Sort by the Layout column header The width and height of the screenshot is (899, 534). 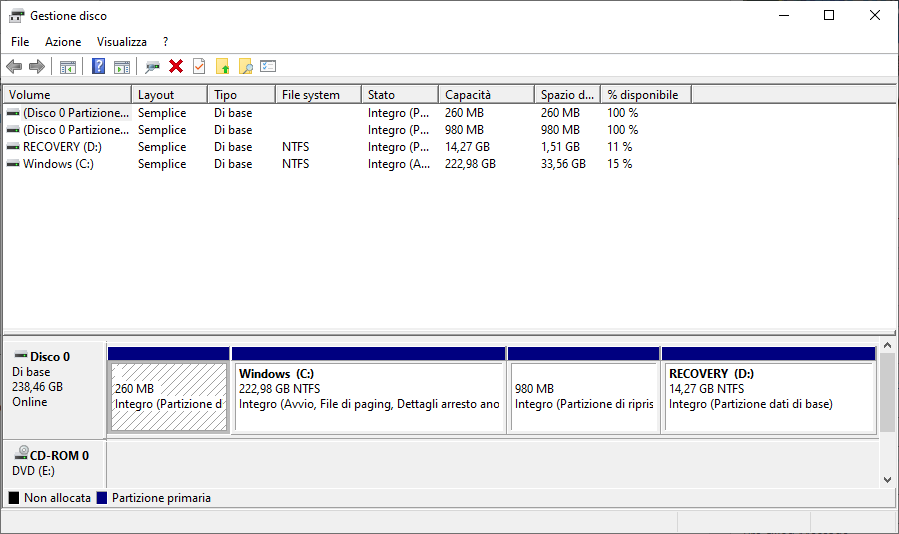[x=170, y=95]
